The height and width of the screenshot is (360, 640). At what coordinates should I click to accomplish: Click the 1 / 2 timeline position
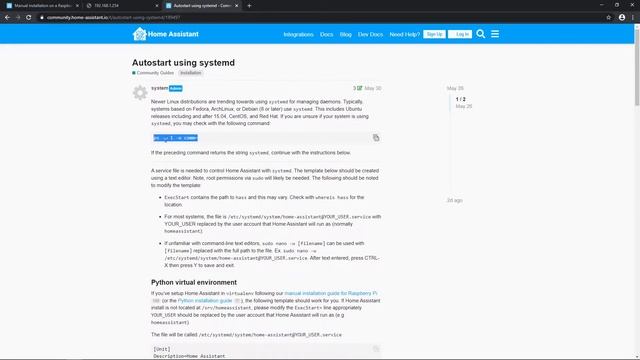(x=460, y=99)
